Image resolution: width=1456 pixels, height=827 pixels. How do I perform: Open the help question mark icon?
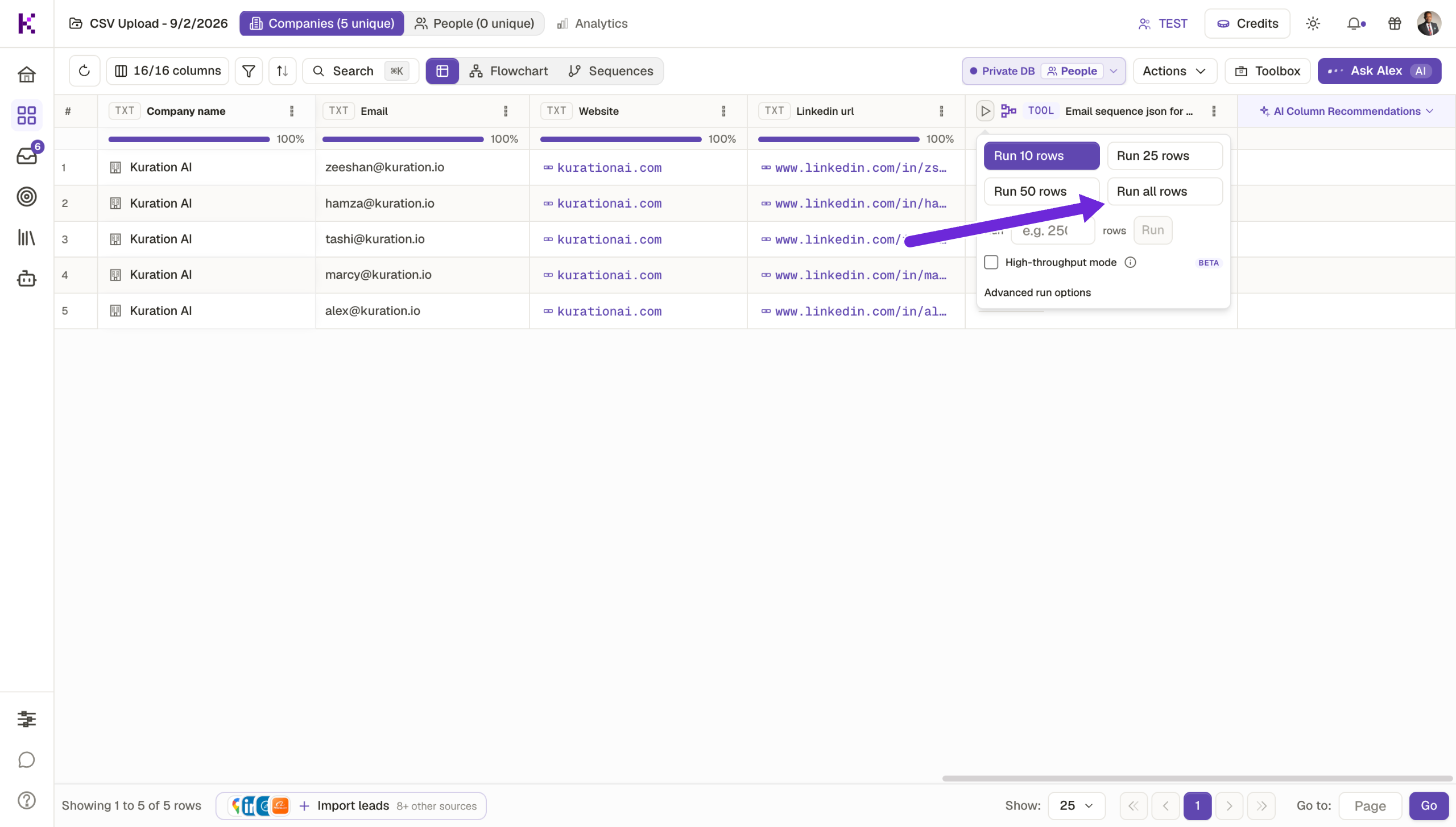click(27, 800)
